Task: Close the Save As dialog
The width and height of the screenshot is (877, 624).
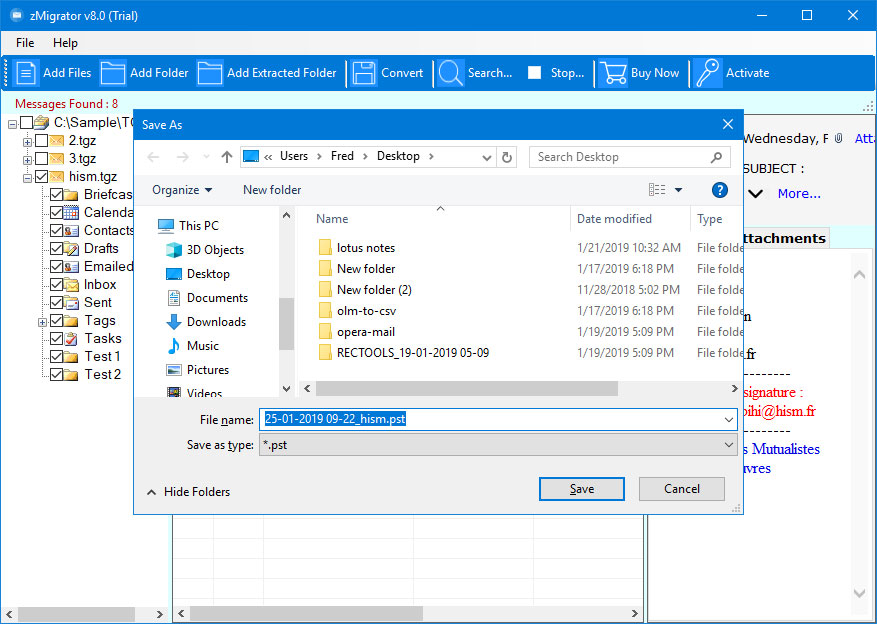Action: tap(728, 125)
